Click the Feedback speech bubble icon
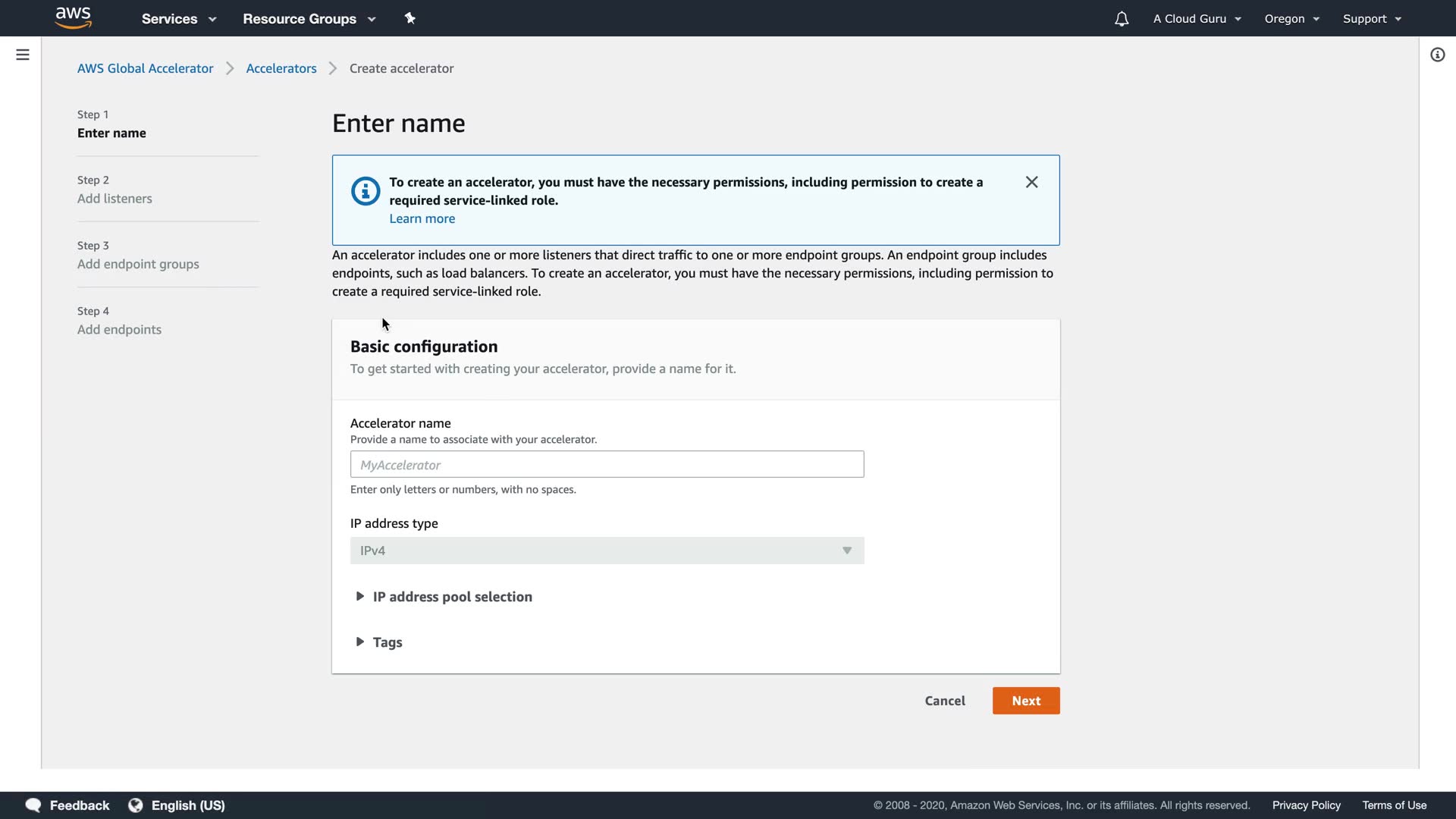The height and width of the screenshot is (819, 1456). (33, 805)
